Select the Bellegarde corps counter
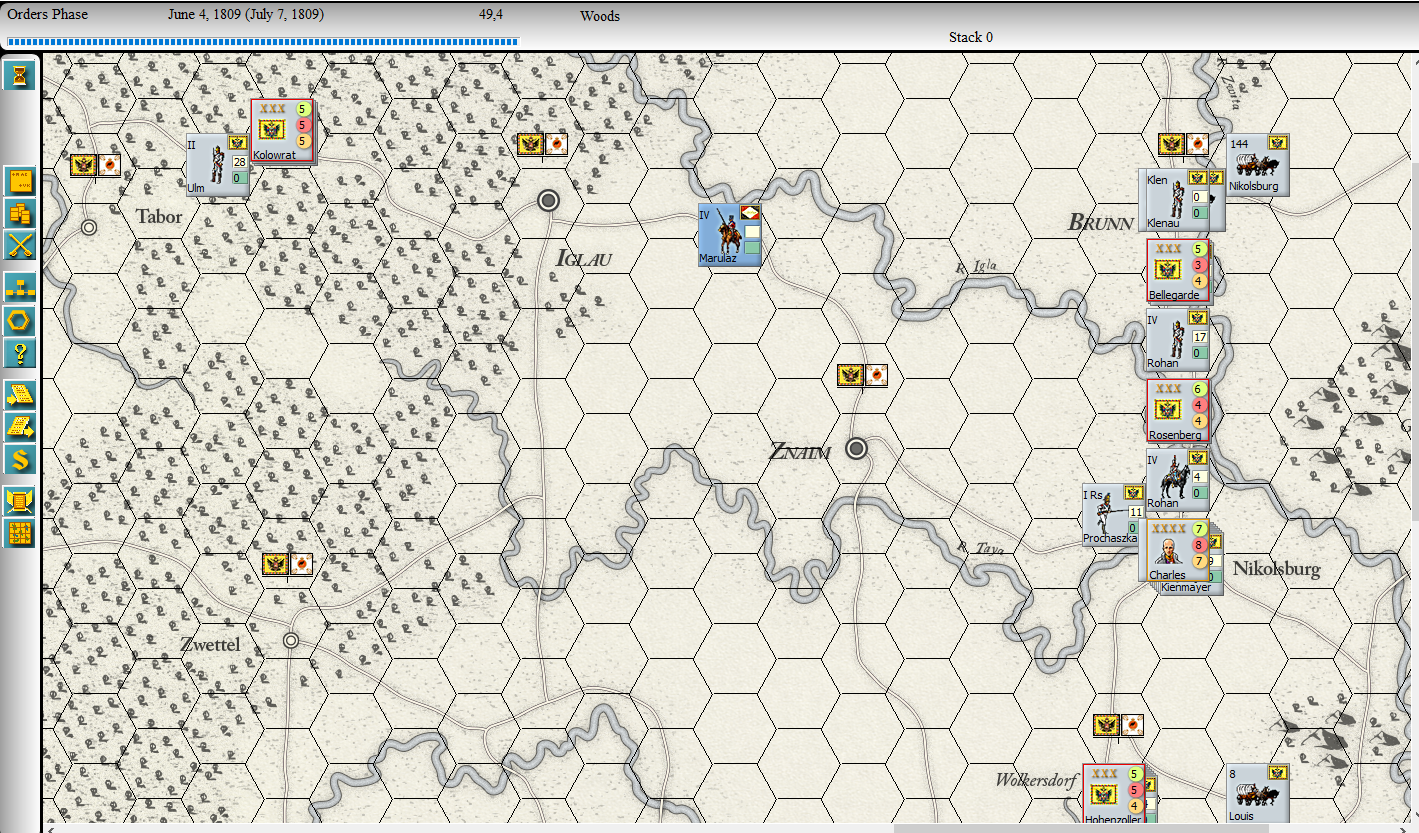 pyautogui.click(x=1179, y=271)
